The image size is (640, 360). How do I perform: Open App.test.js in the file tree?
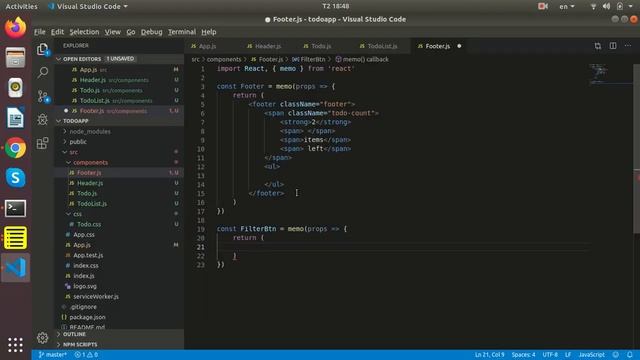[x=88, y=255]
